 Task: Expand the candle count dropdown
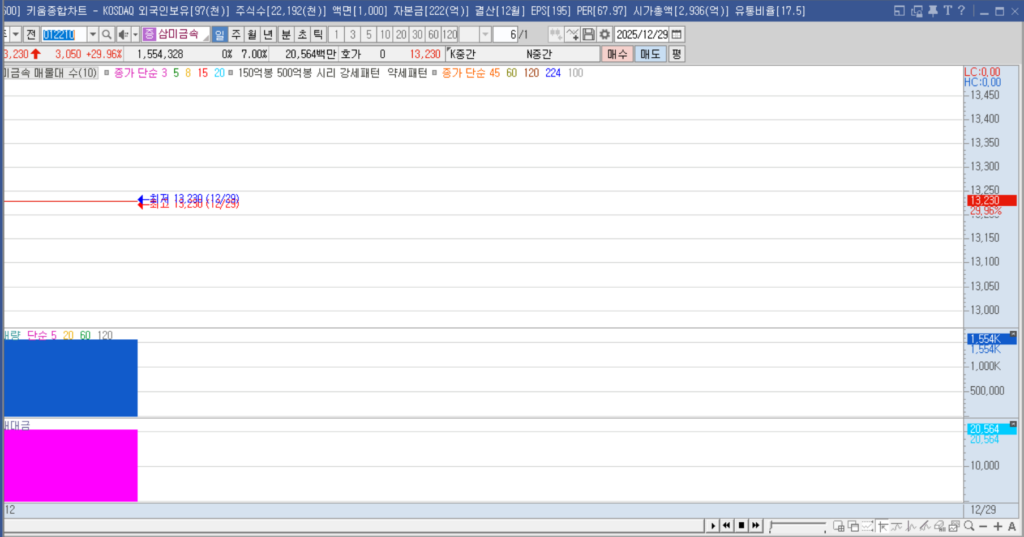486,34
